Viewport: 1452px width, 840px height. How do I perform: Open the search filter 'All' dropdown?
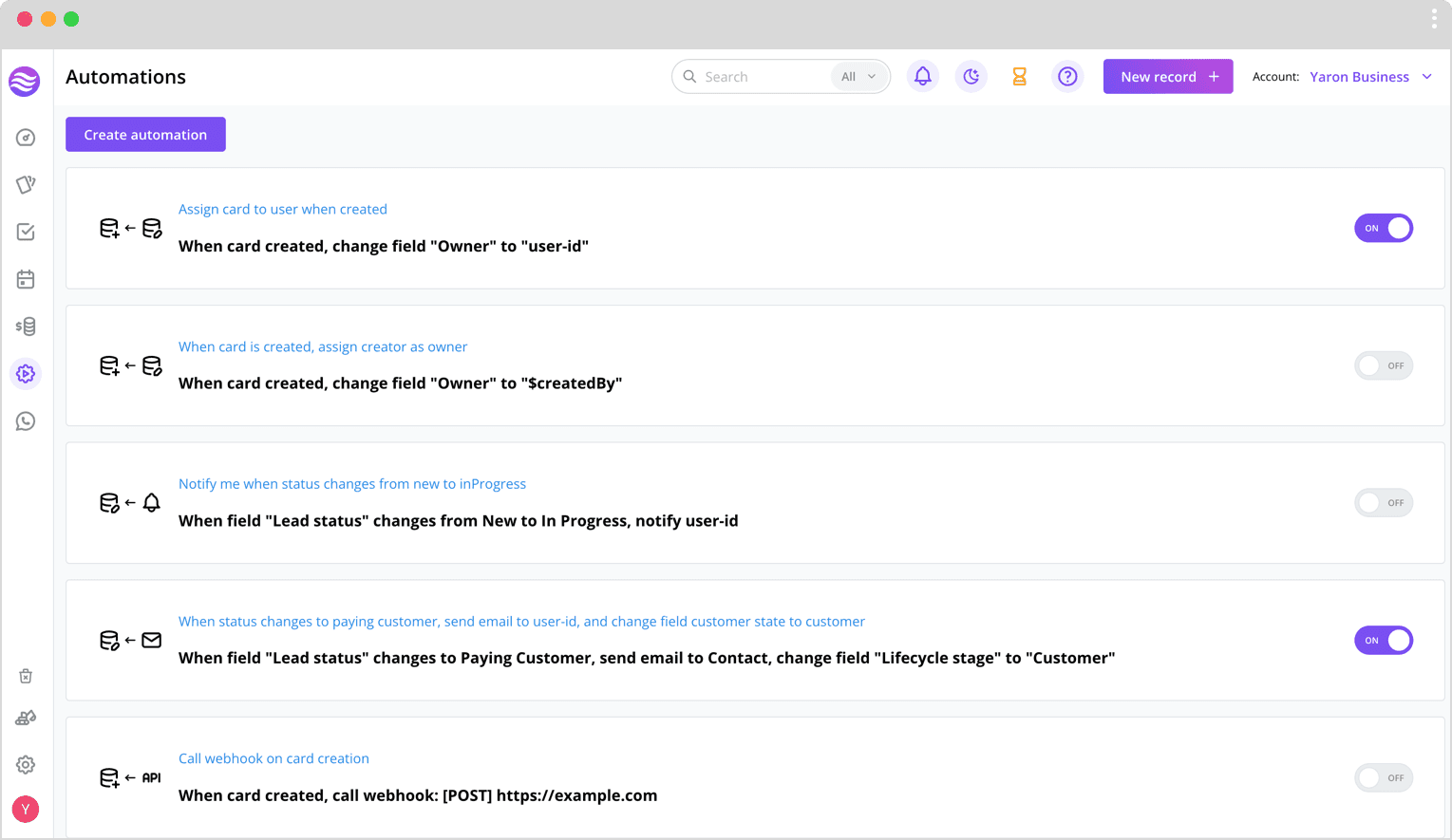point(858,77)
